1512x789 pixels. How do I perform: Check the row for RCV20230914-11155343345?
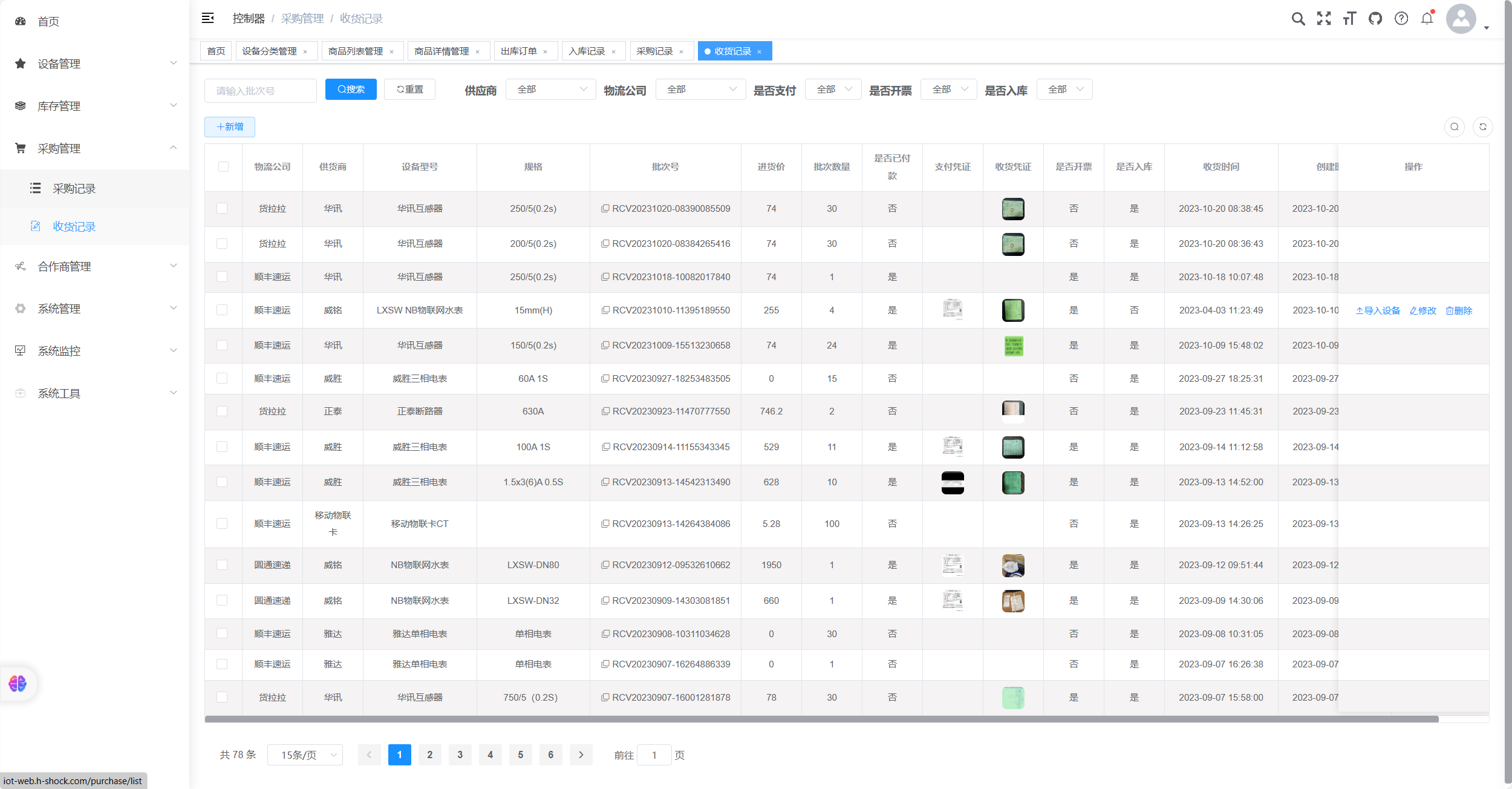point(222,447)
